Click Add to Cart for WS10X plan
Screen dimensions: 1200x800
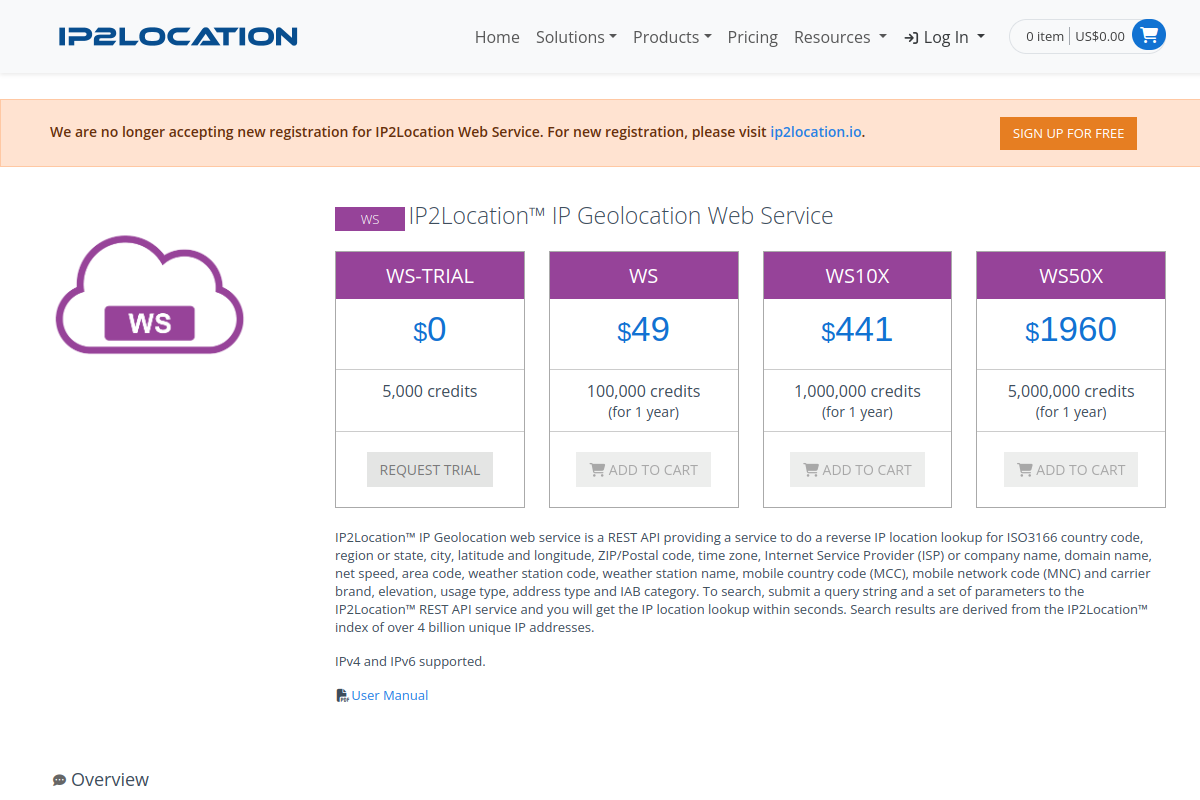click(857, 470)
